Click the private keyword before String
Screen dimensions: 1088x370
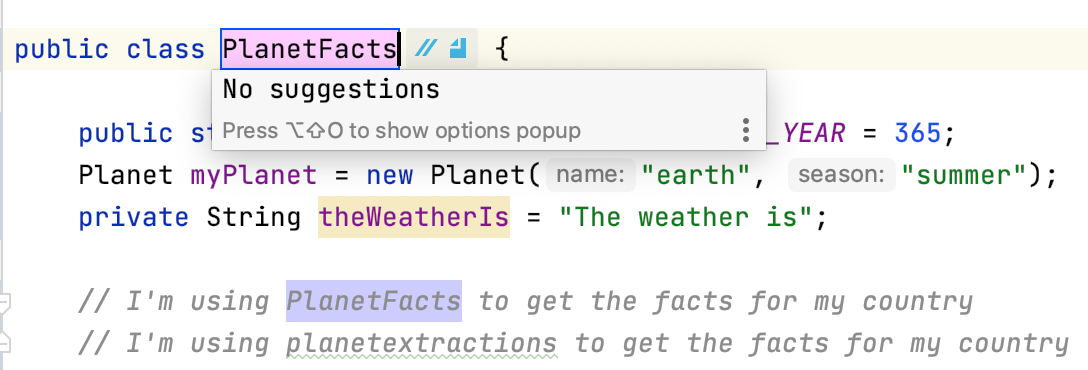click(133, 217)
